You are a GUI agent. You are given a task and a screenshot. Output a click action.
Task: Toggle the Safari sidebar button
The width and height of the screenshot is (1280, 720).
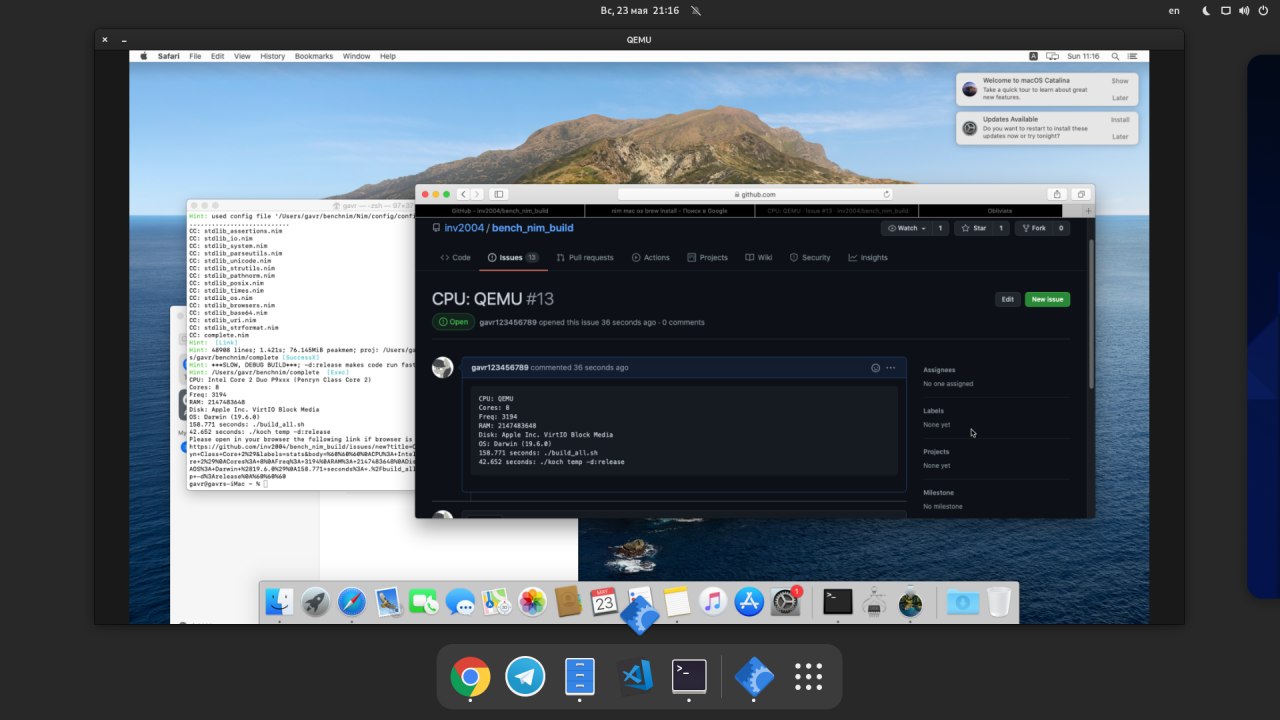tap(499, 194)
